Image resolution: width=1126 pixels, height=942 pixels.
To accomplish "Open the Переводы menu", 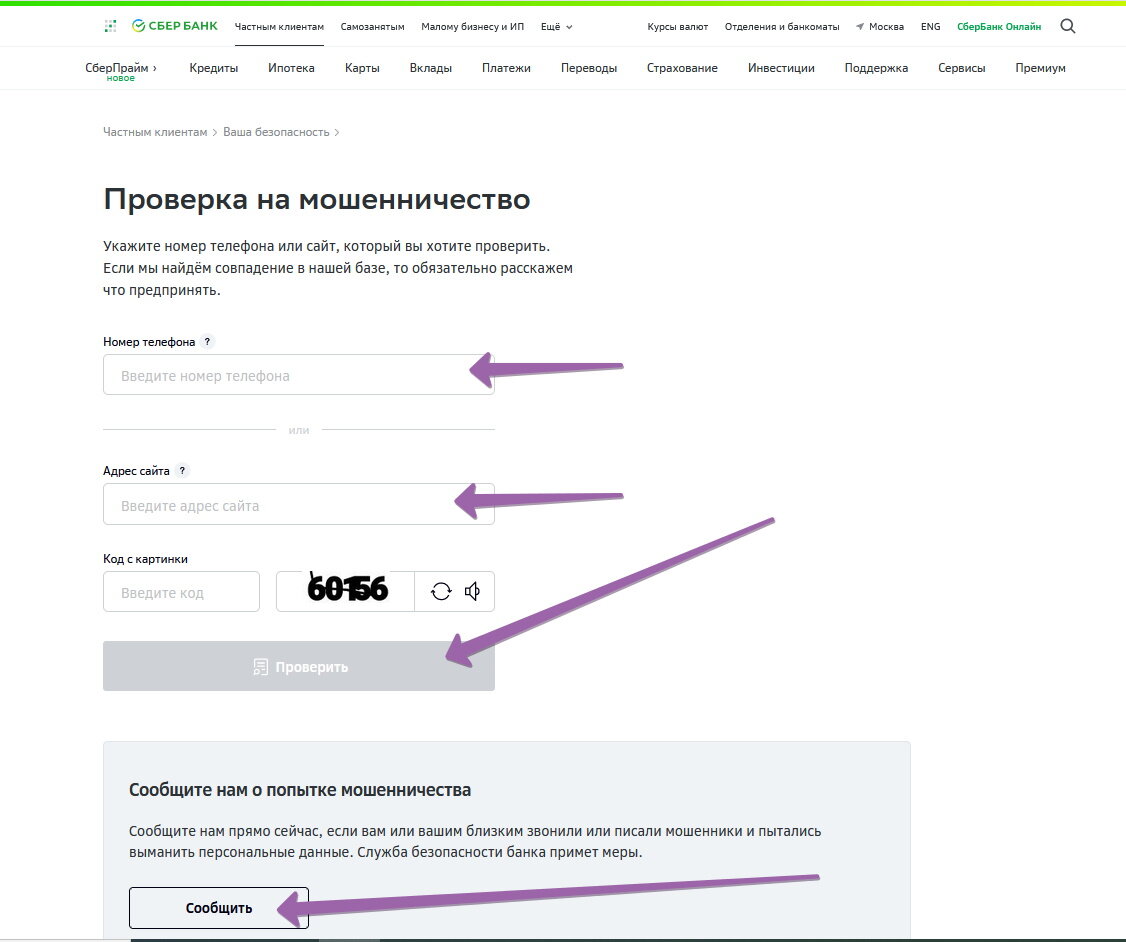I will tap(589, 68).
